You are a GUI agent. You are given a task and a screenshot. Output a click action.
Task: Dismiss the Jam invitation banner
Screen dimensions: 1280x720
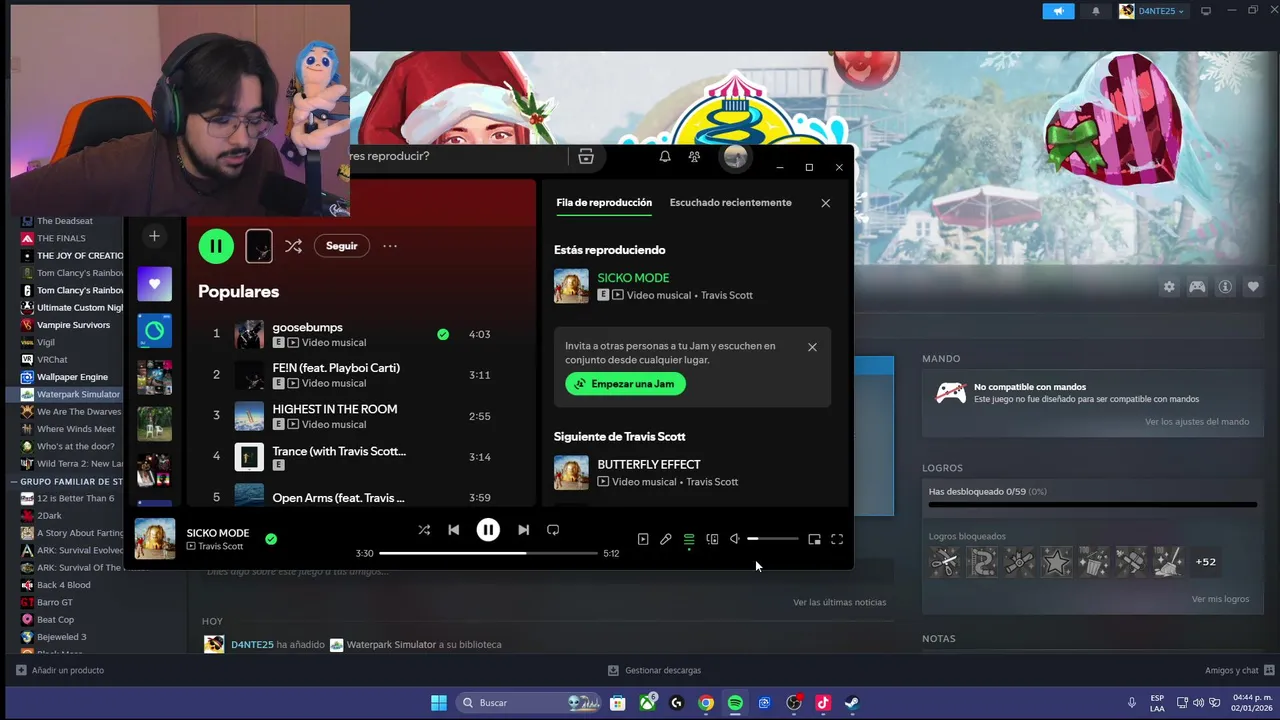pos(812,347)
